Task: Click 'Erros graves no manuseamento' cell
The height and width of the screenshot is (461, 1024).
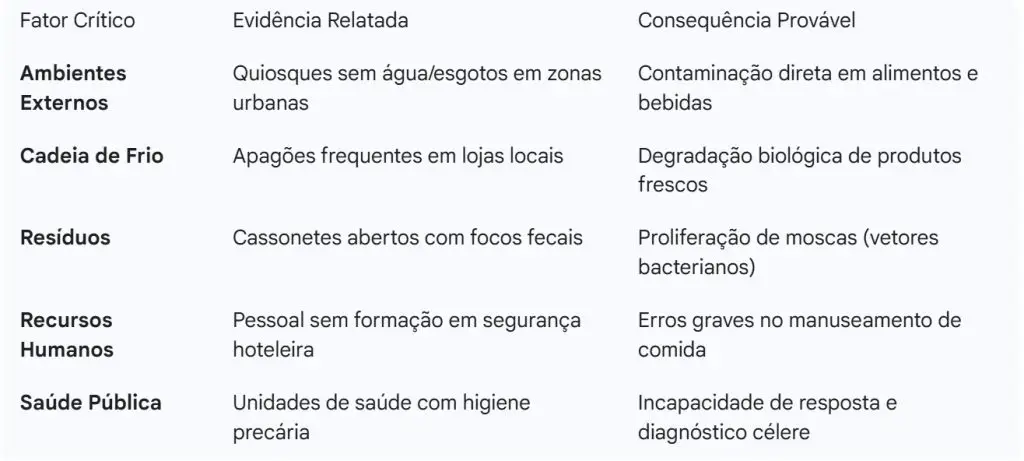Action: pyautogui.click(x=799, y=334)
